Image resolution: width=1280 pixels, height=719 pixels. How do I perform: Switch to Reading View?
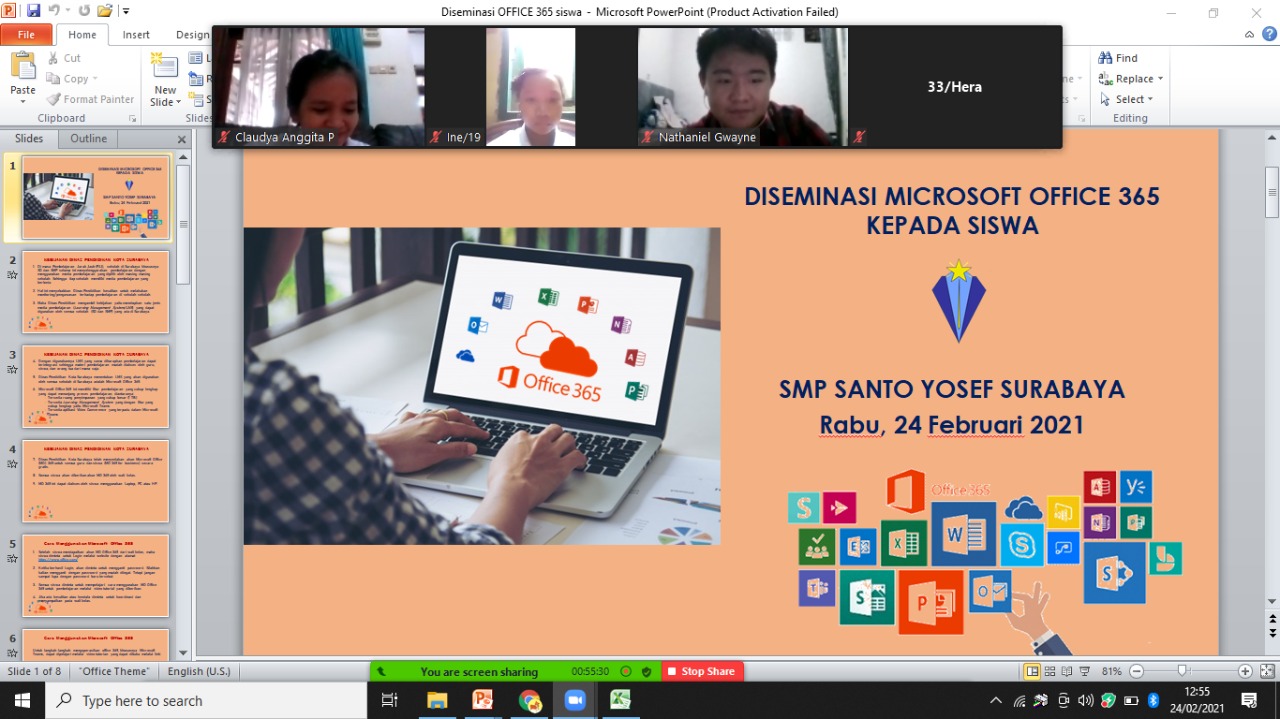1066,671
